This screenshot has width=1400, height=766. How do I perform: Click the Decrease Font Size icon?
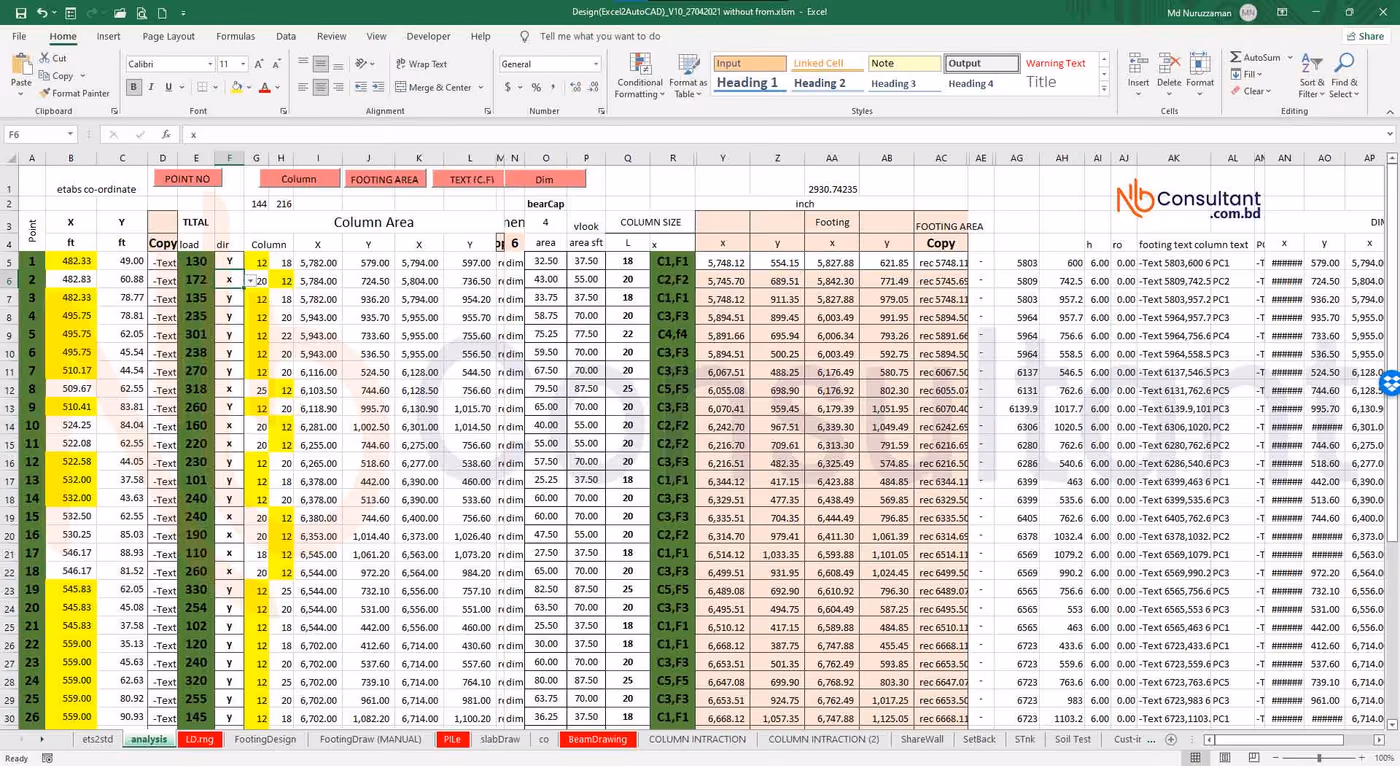coord(277,64)
